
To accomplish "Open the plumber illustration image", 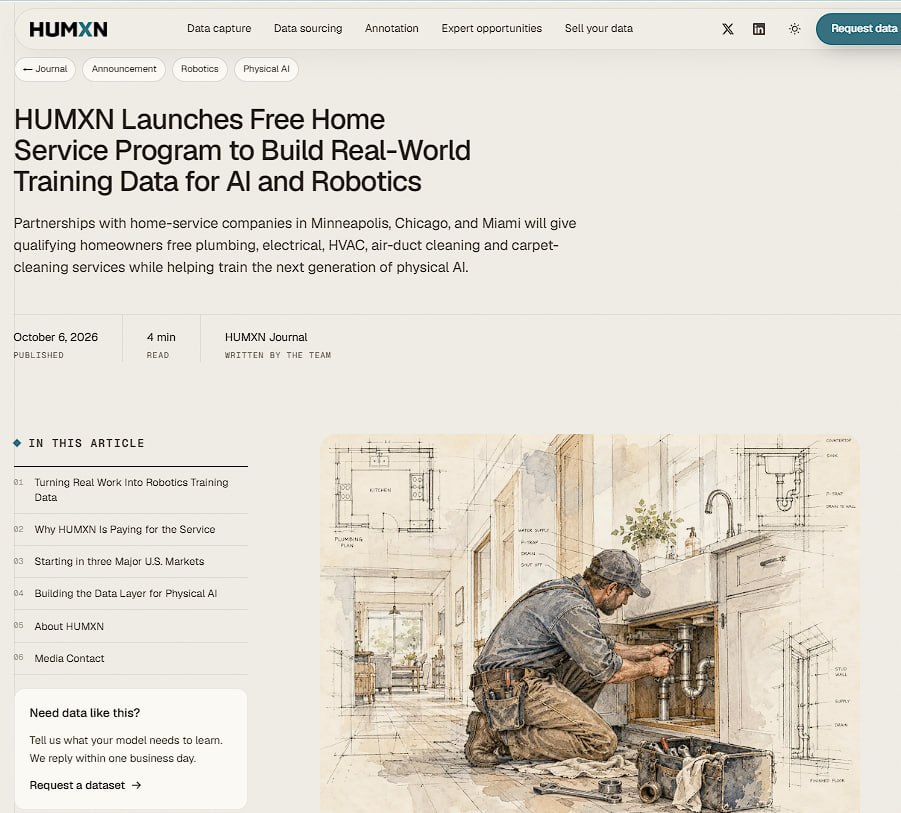I will pos(590,623).
